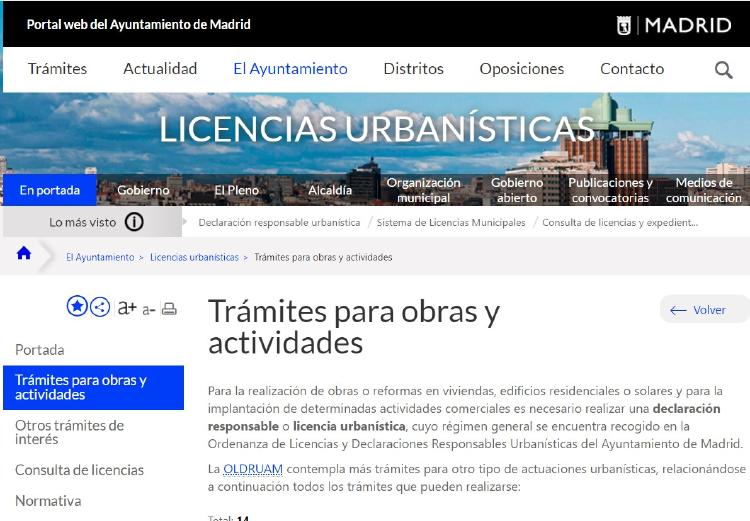Open Contacto menu item
Screen dimensions: 750x521
pyautogui.click(x=632, y=69)
